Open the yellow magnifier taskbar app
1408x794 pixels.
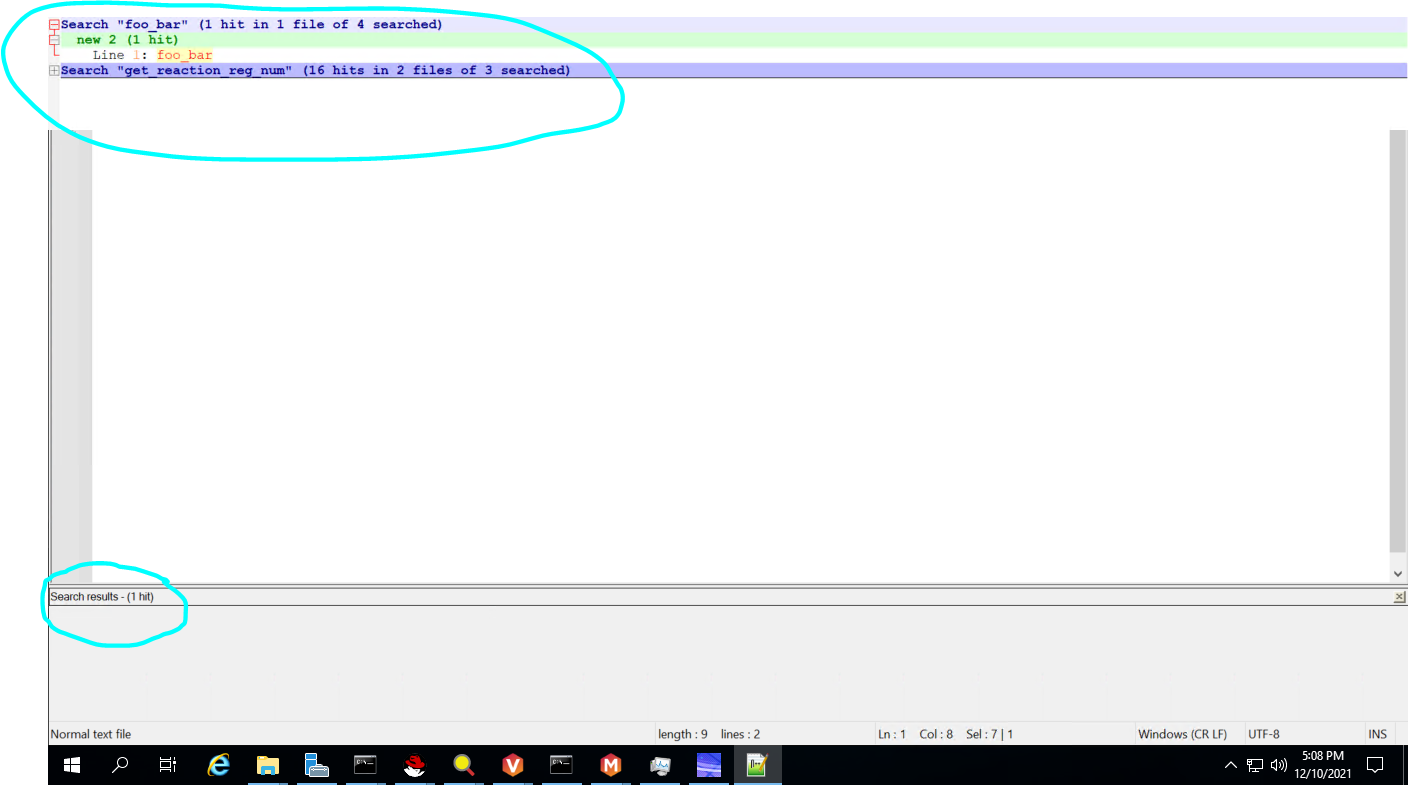pos(463,766)
